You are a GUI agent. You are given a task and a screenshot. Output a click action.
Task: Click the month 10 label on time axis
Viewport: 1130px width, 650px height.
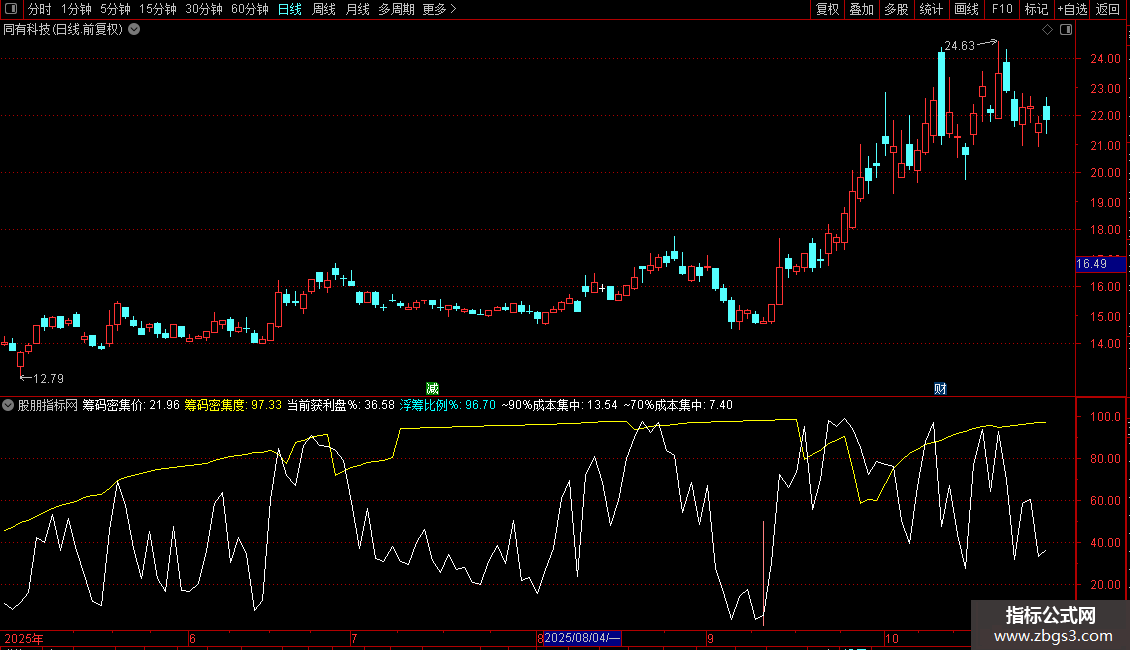click(x=891, y=638)
